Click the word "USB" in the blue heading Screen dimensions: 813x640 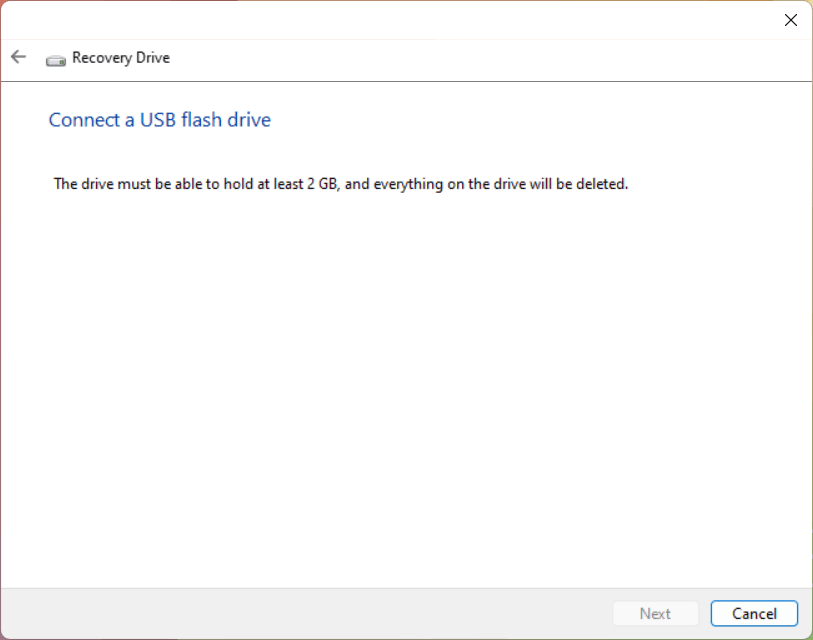click(x=158, y=120)
